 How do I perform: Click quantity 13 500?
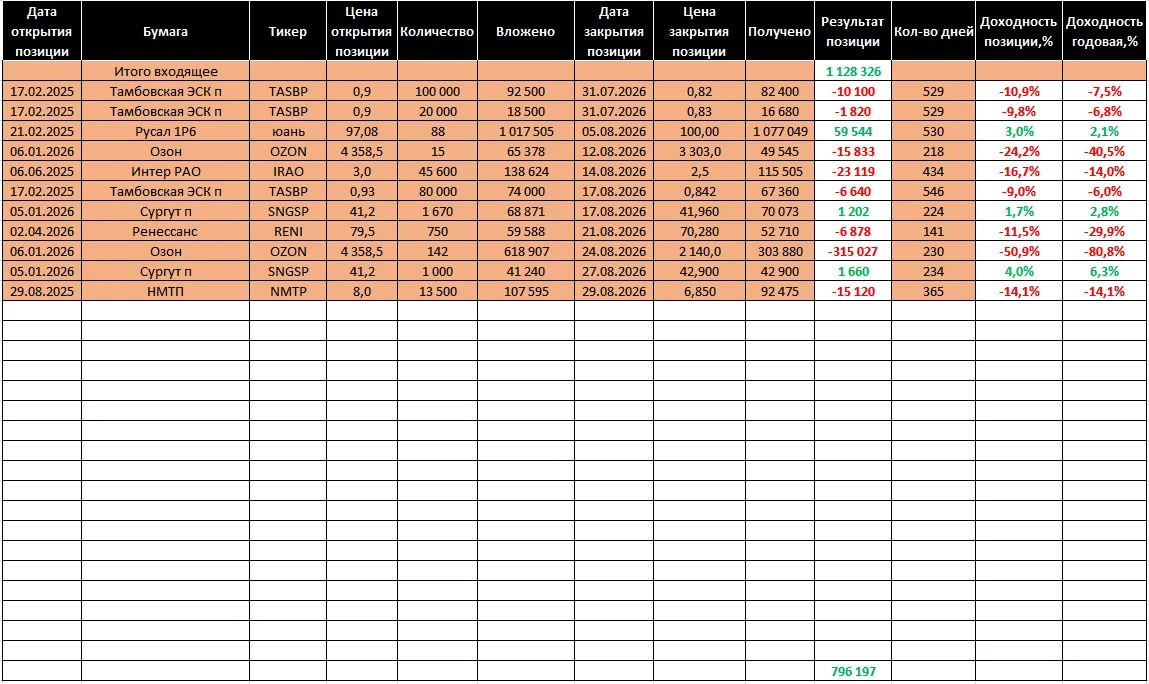click(437, 292)
